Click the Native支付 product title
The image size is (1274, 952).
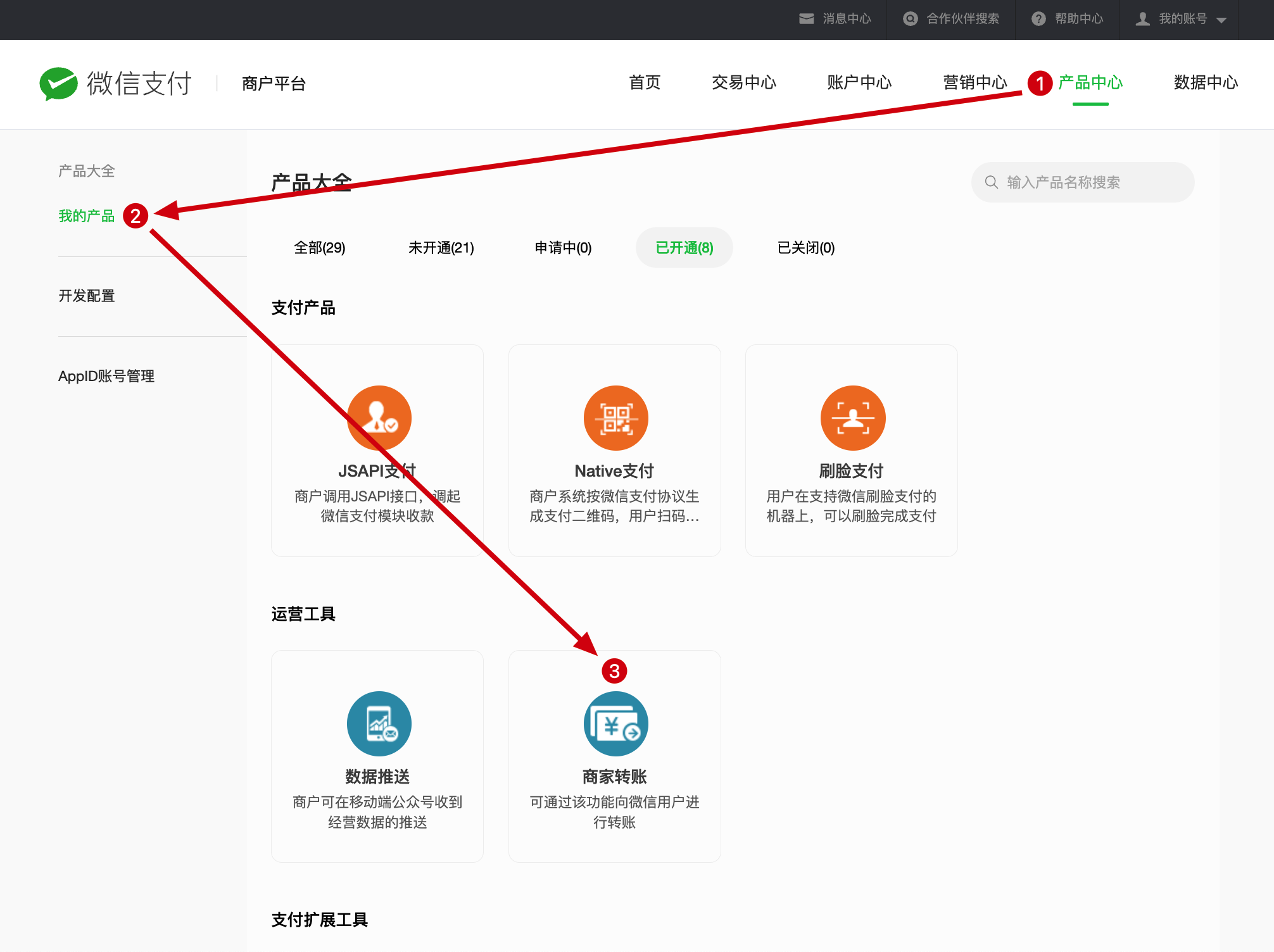click(x=614, y=471)
